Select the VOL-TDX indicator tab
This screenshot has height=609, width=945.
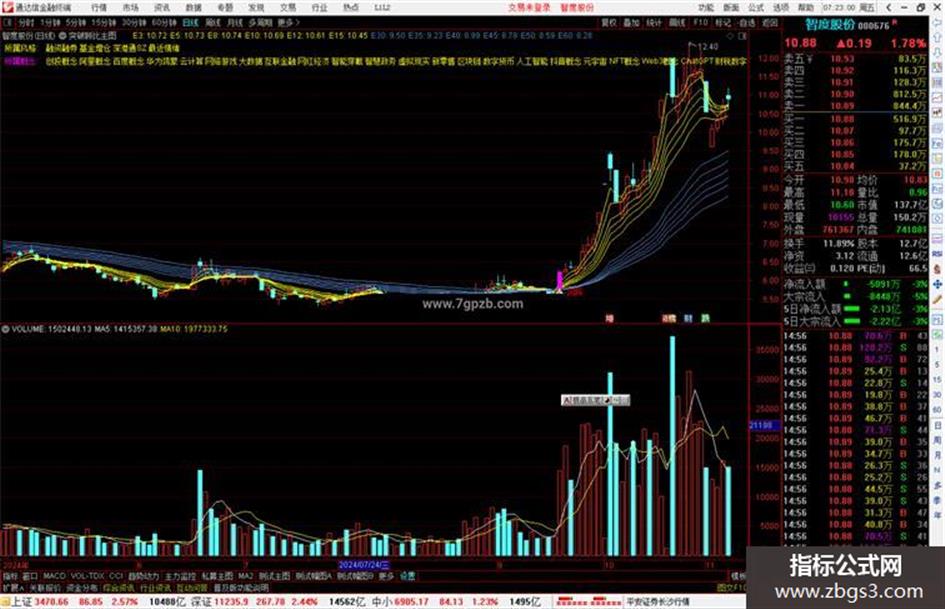pyautogui.click(x=87, y=576)
